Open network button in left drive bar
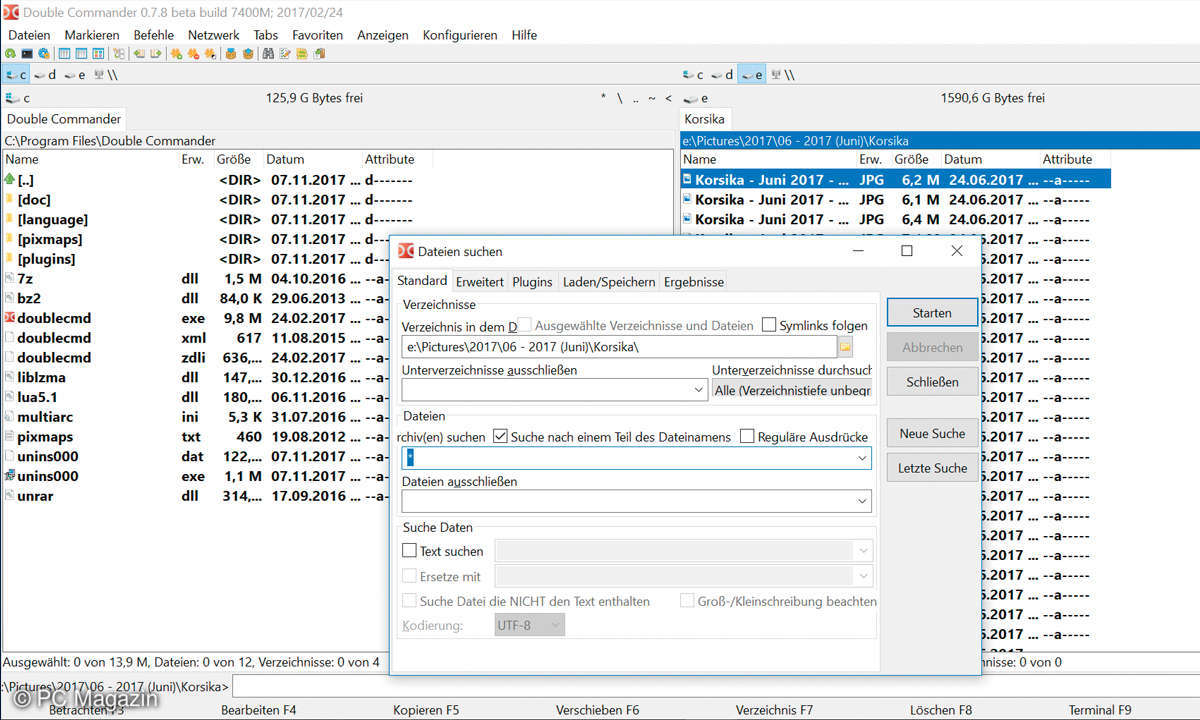Screen dimensions: 1200x720 [x=105, y=74]
